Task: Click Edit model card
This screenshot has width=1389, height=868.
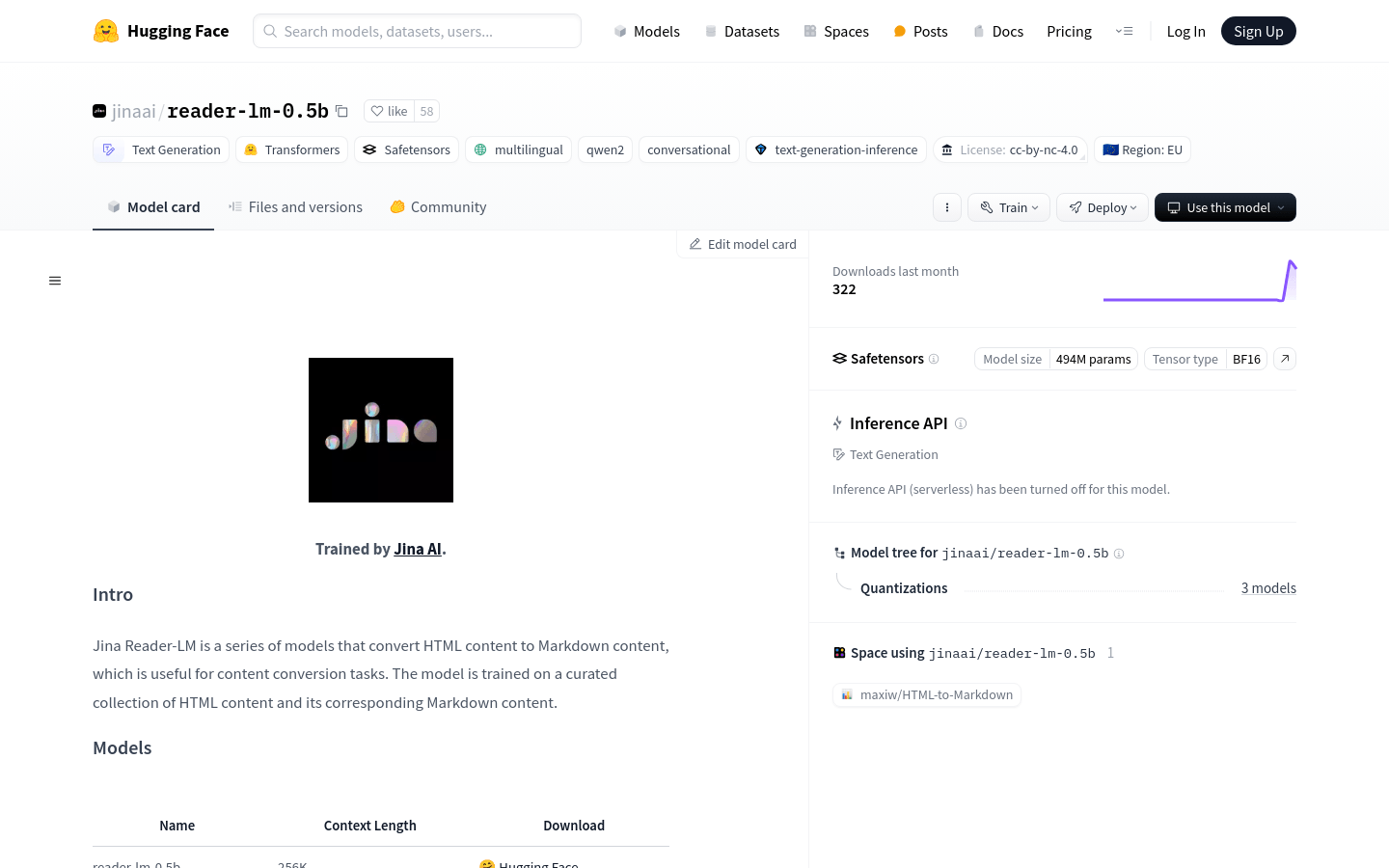Action: click(743, 244)
